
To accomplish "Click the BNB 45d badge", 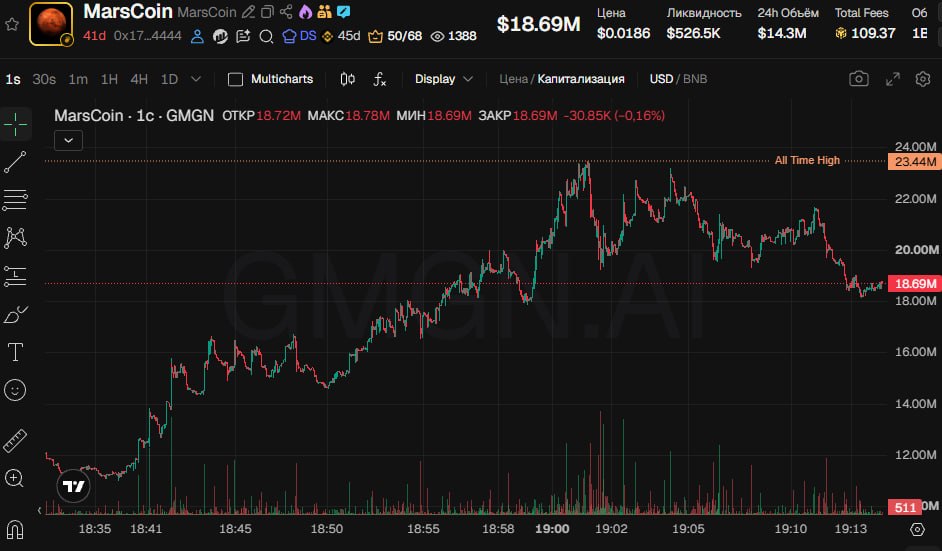I will (341, 36).
